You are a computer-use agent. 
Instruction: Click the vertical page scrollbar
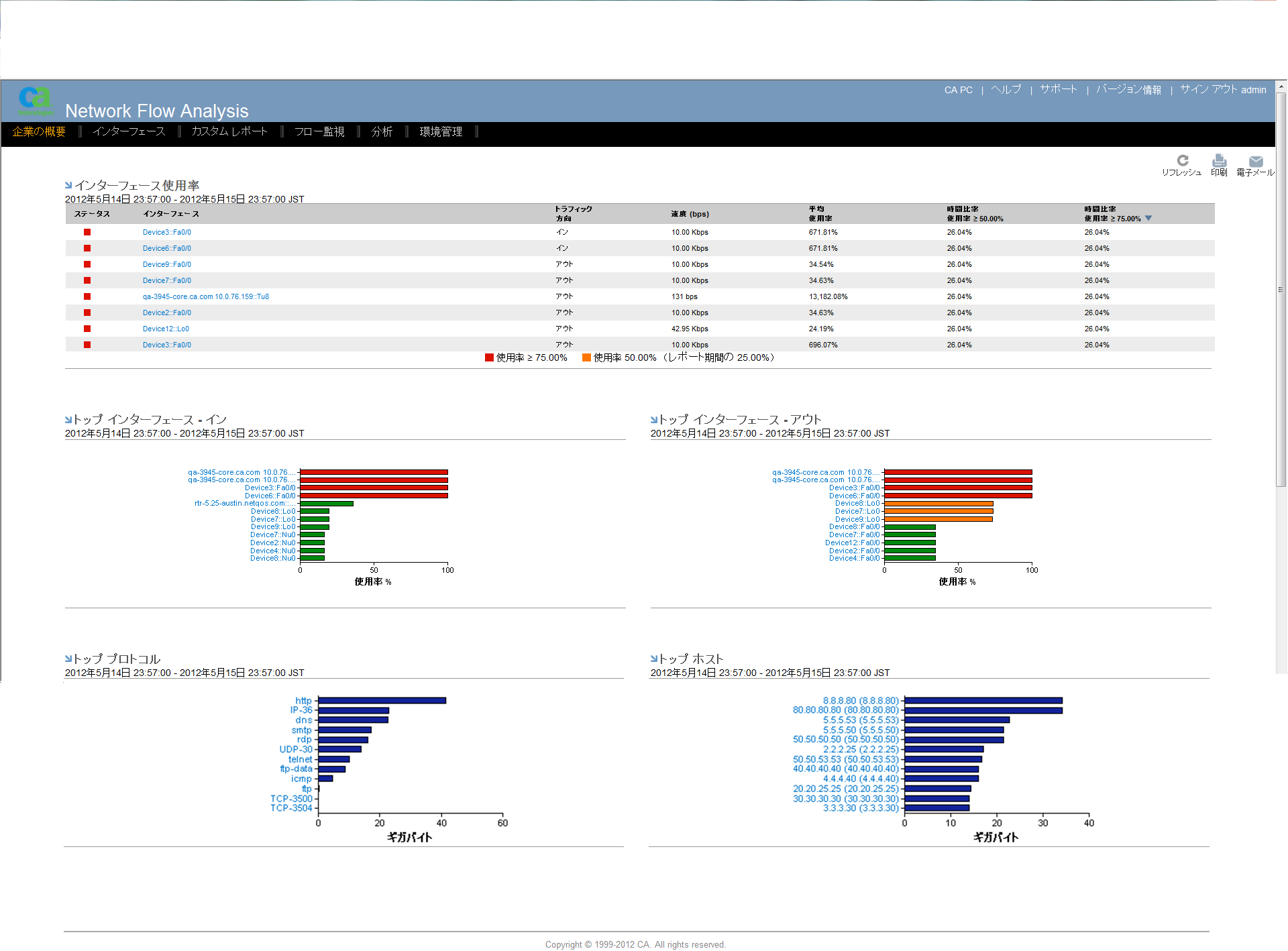point(1281,288)
